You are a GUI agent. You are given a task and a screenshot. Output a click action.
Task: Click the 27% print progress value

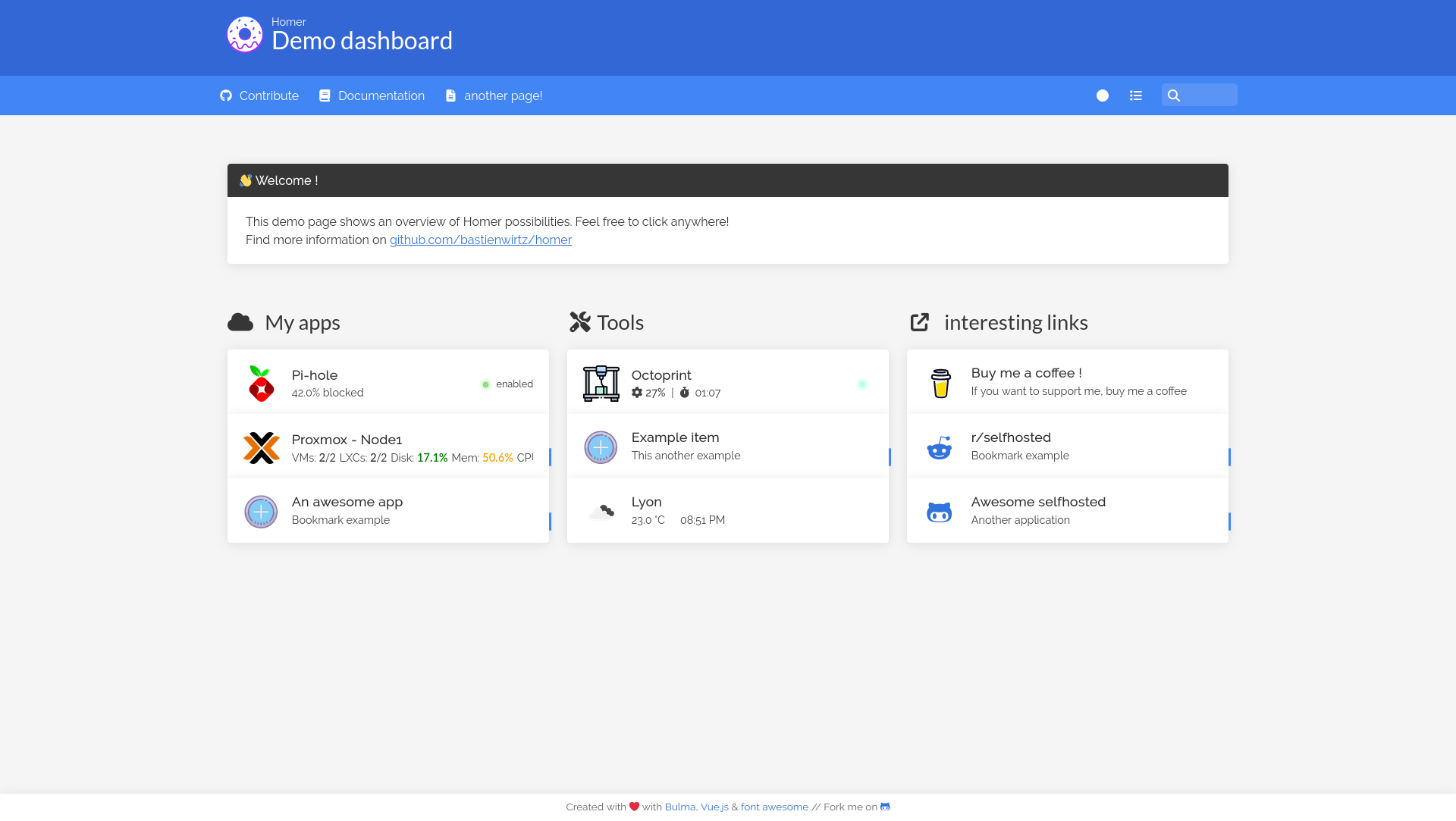(655, 393)
